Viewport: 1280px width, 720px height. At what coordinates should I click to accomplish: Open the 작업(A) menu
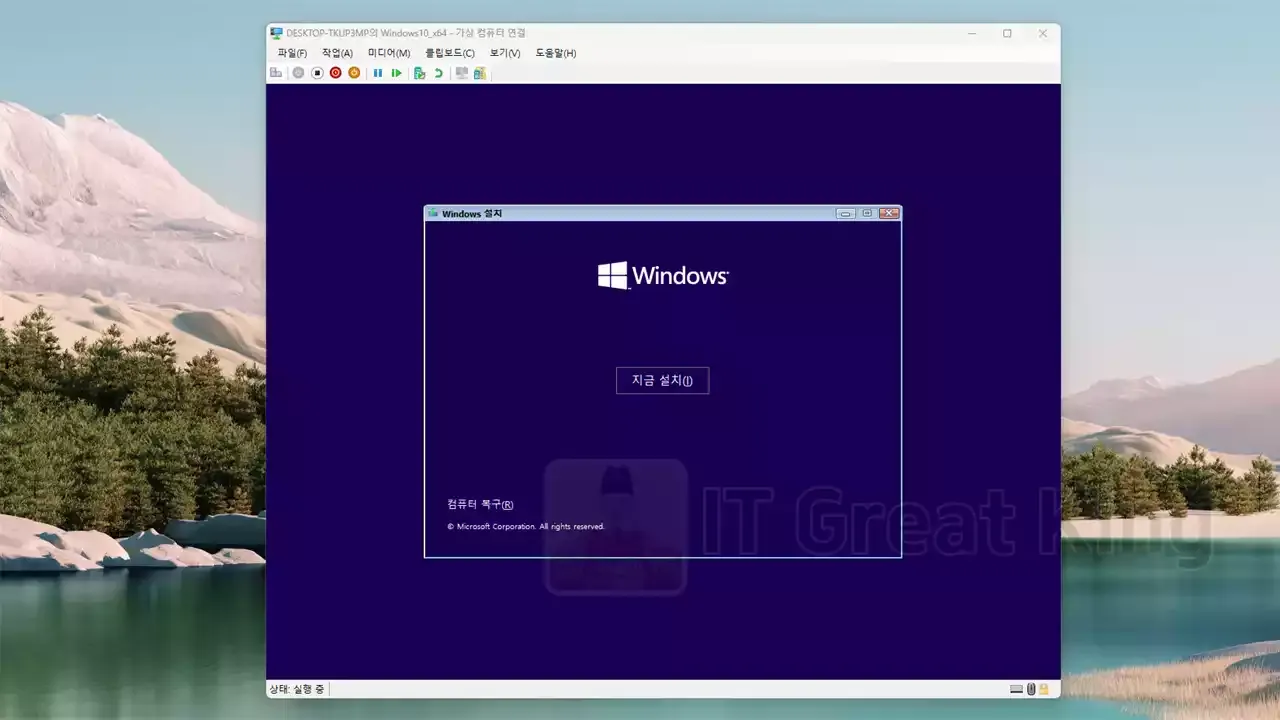(x=337, y=53)
